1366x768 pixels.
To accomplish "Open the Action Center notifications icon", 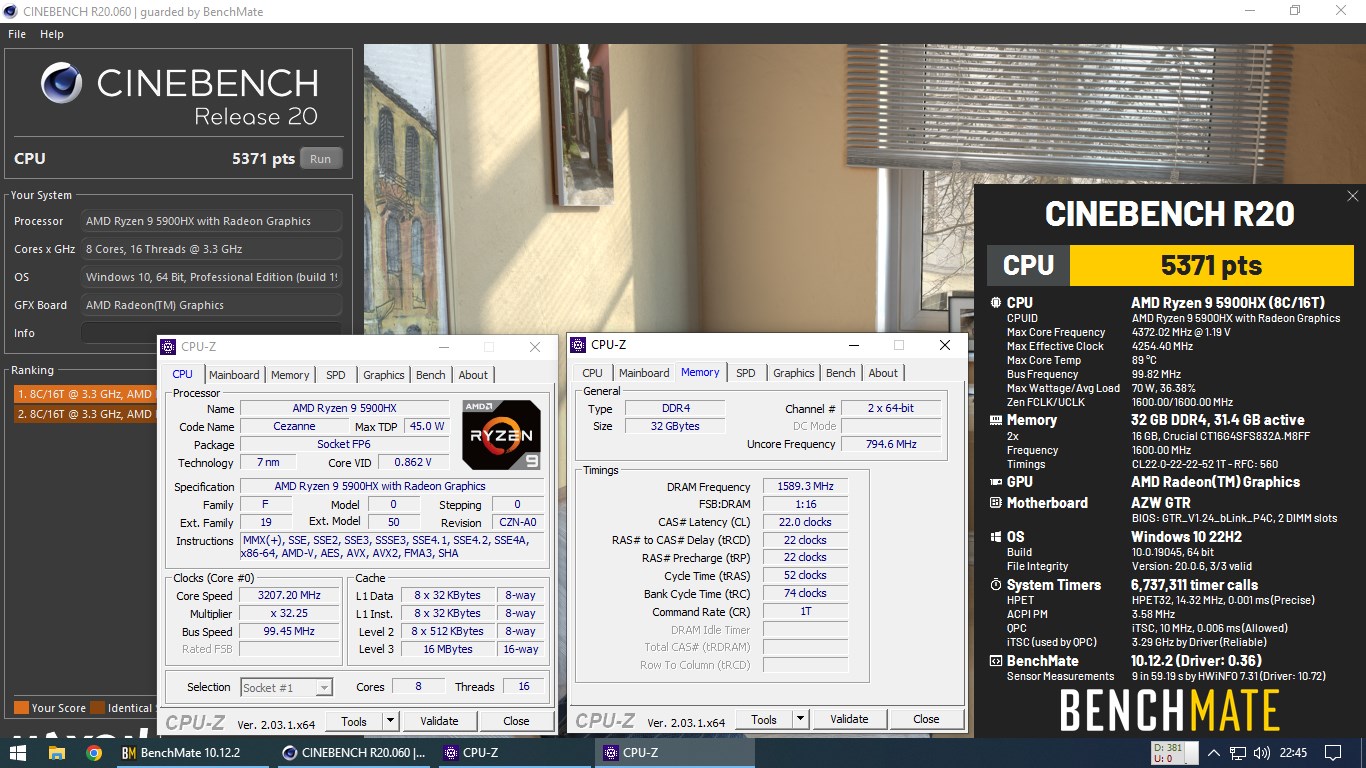I will [x=1333, y=753].
